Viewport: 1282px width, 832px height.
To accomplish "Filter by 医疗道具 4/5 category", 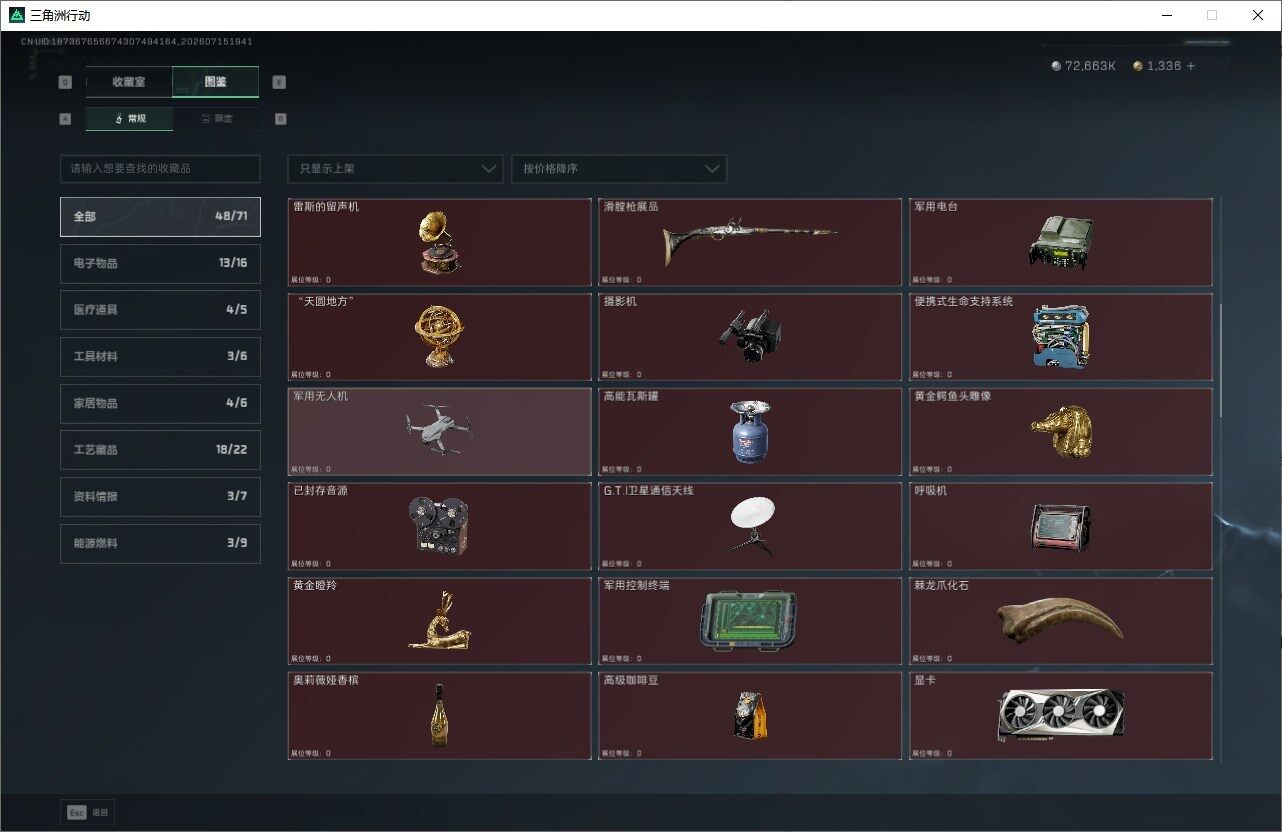I will (x=160, y=310).
